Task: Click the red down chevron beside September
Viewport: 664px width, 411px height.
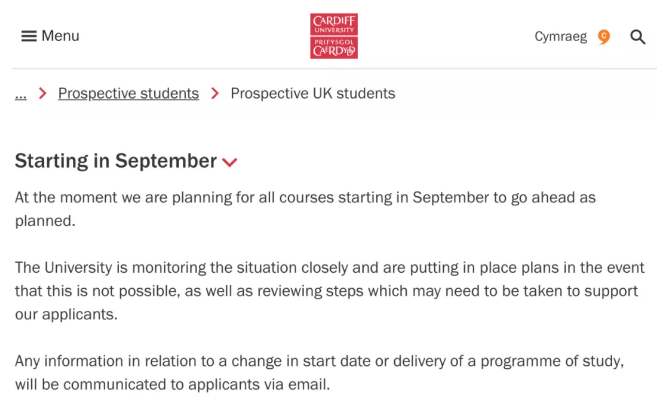Action: (x=230, y=163)
